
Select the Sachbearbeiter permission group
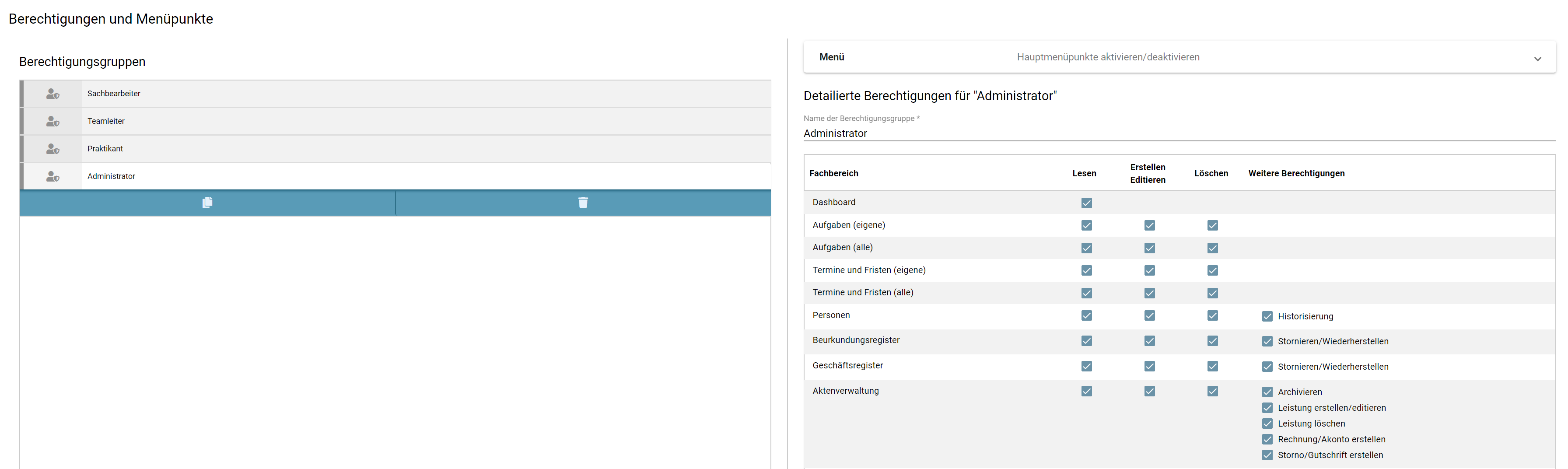click(x=395, y=94)
